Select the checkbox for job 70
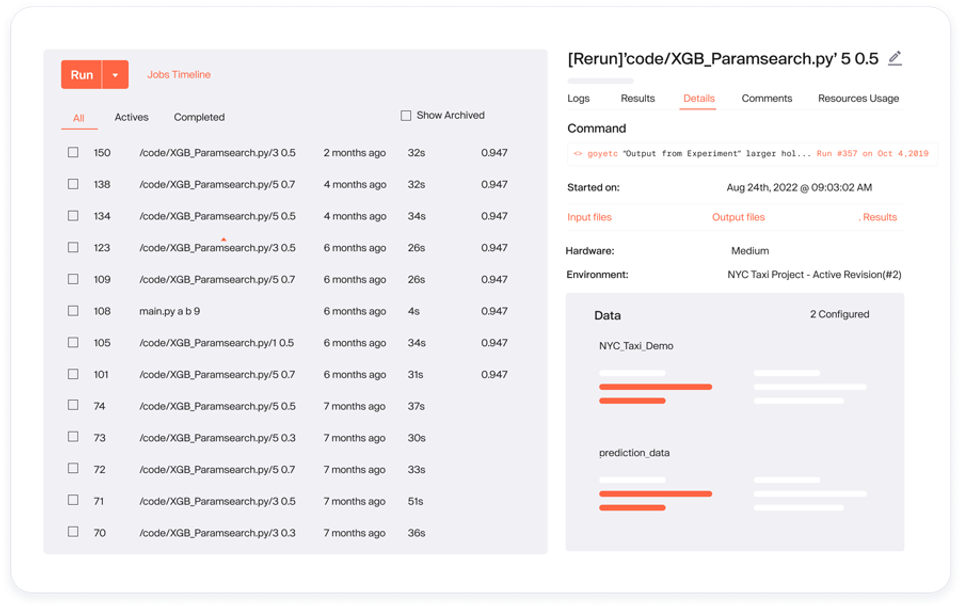 pos(73,533)
